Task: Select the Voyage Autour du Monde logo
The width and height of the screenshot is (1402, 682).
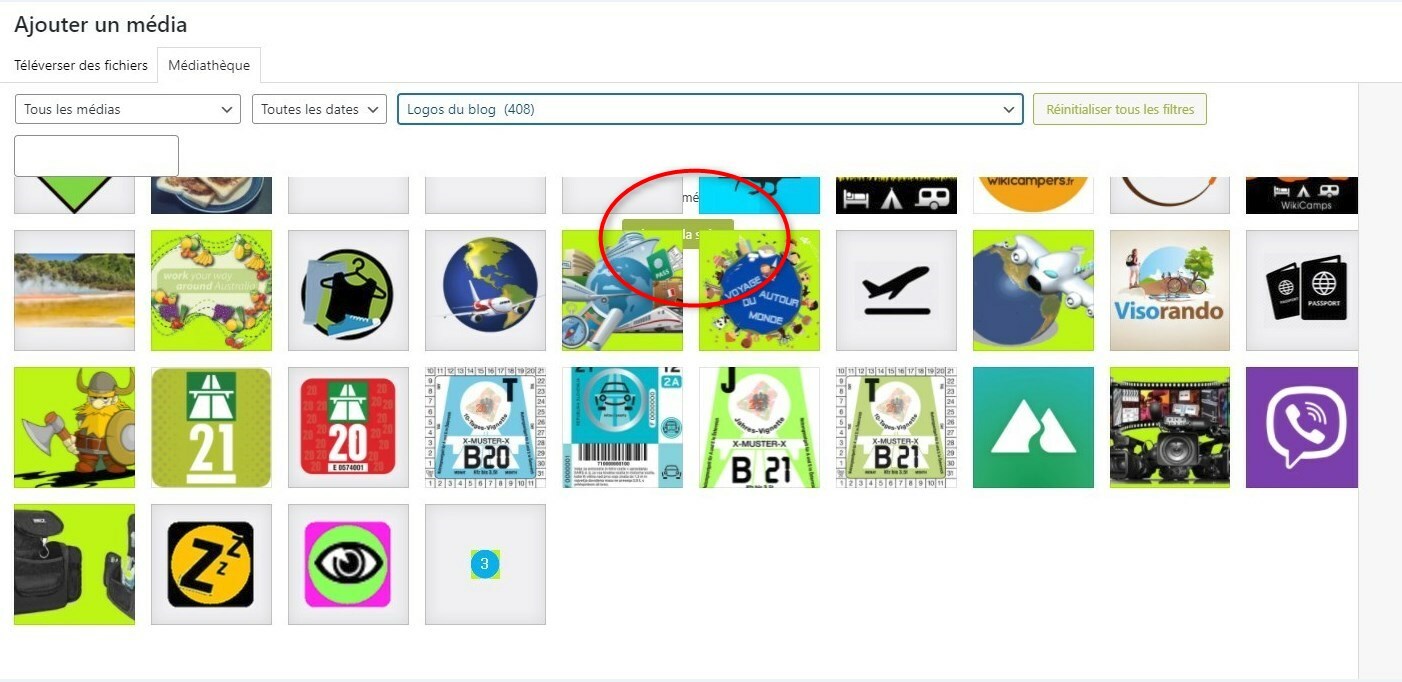Action: point(759,290)
